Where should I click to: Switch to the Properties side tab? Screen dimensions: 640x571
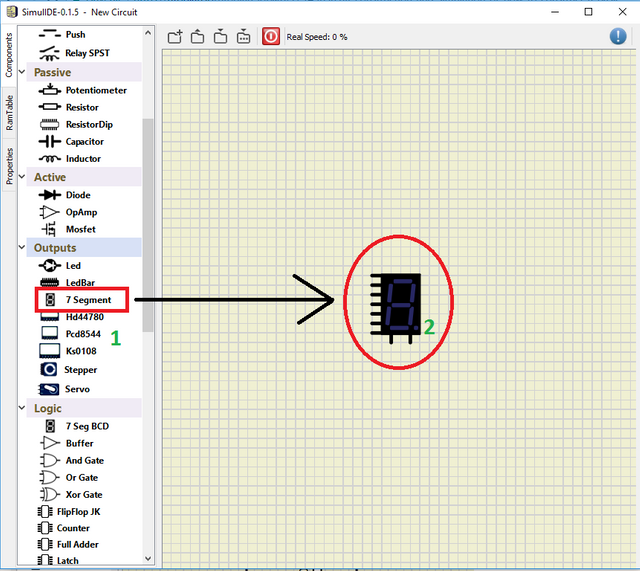[9, 166]
